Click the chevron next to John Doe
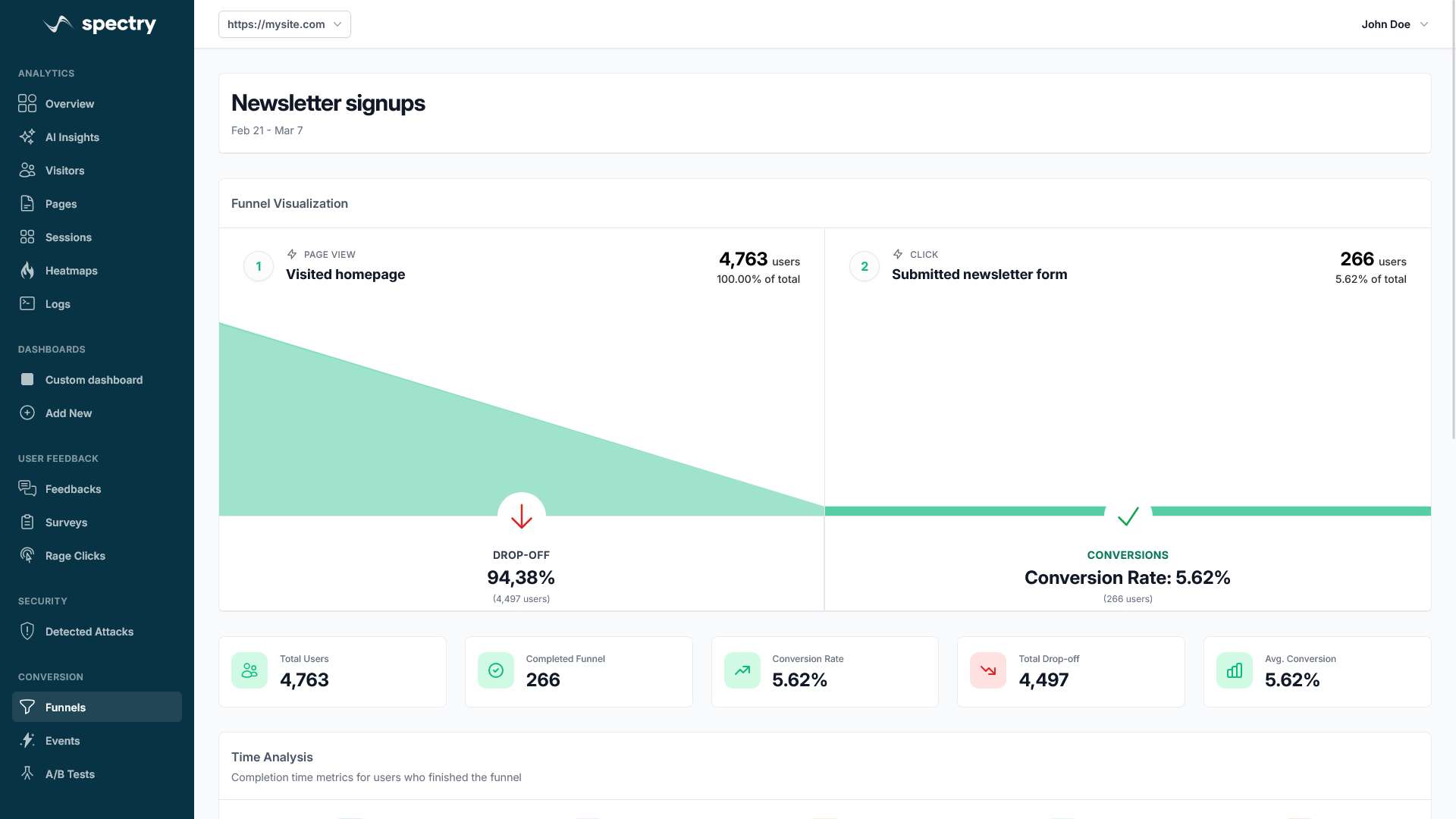This screenshot has height=819, width=1456. coord(1424,24)
